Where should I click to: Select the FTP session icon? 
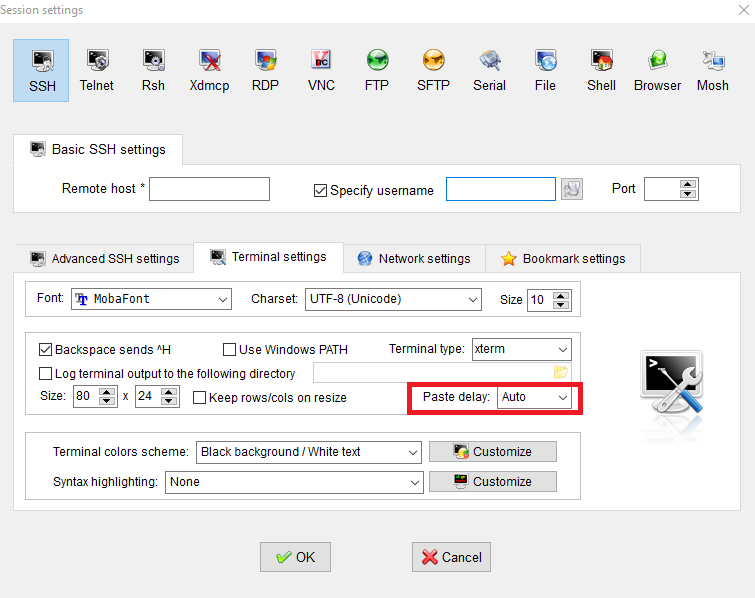[x=377, y=70]
